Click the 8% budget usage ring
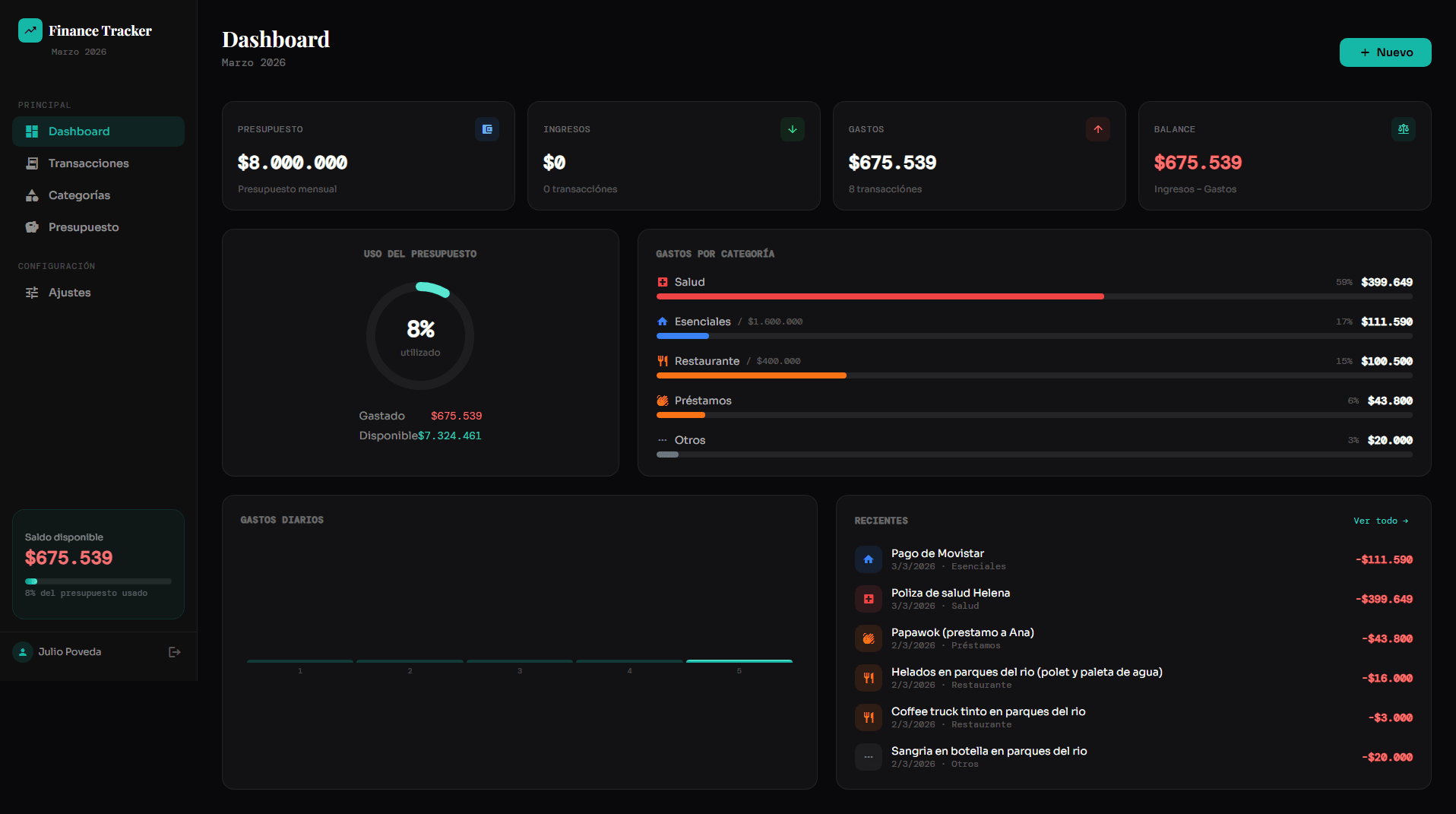The height and width of the screenshot is (814, 1456). (420, 336)
